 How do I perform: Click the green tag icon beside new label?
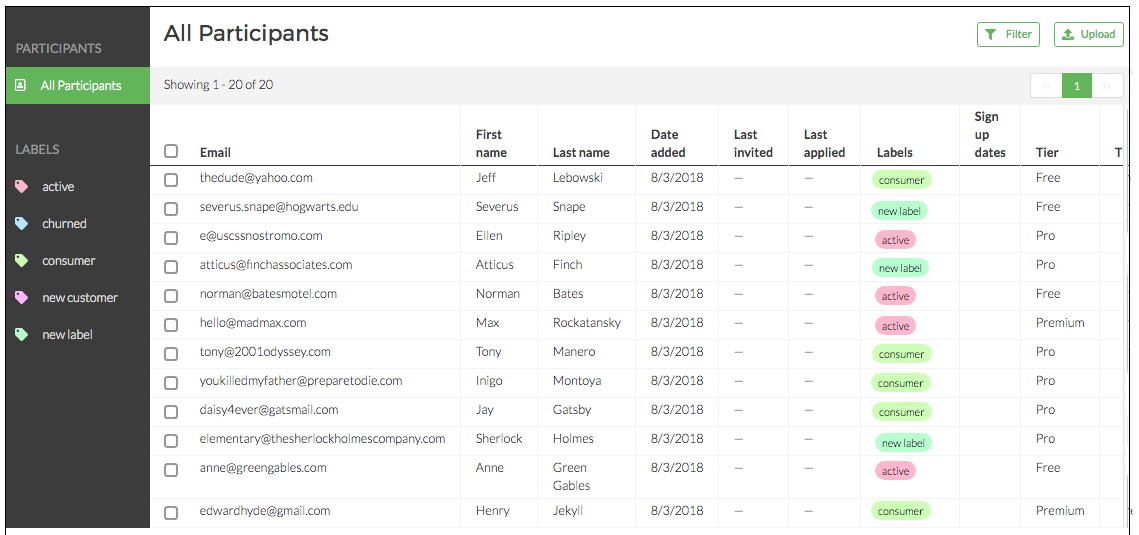[x=22, y=335]
